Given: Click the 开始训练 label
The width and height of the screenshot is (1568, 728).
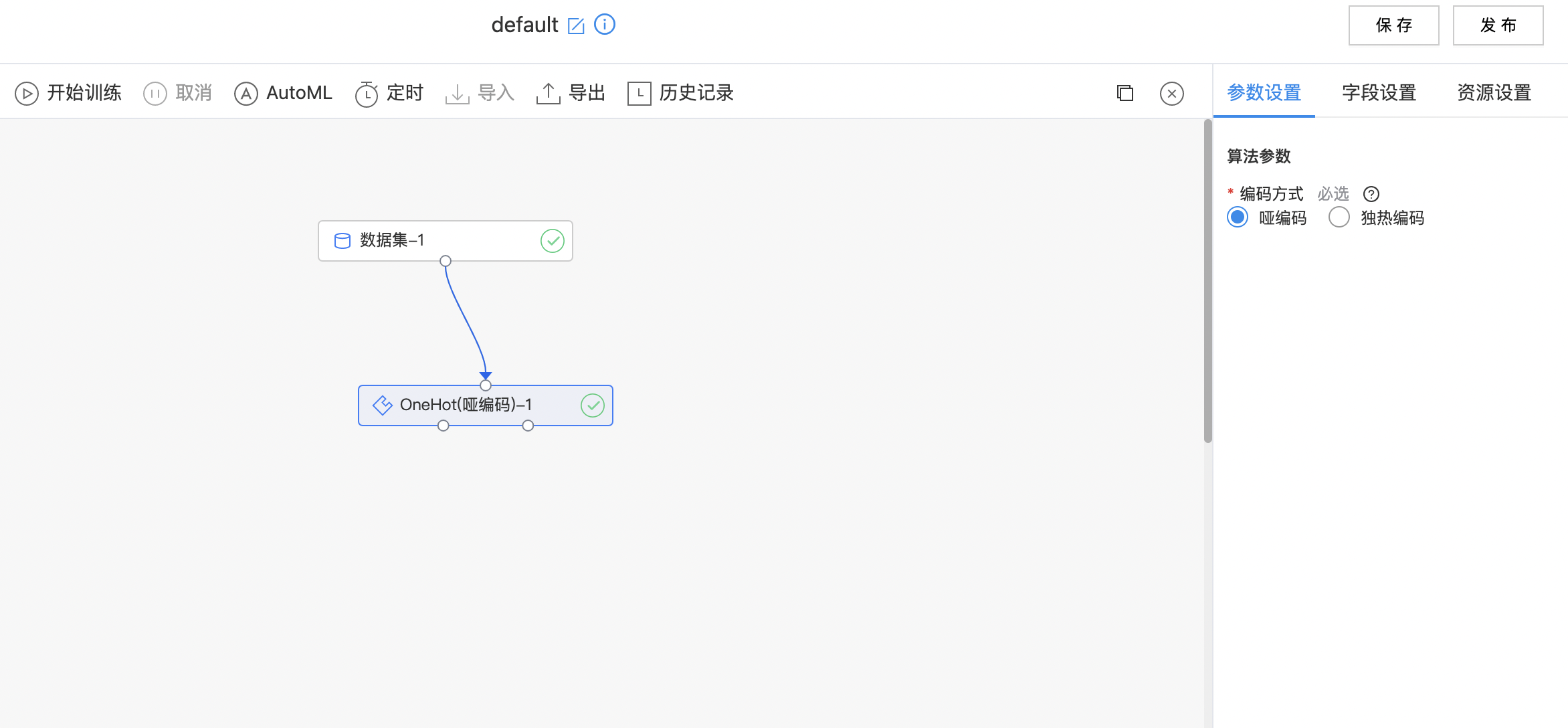Looking at the screenshot, I should click(x=84, y=93).
